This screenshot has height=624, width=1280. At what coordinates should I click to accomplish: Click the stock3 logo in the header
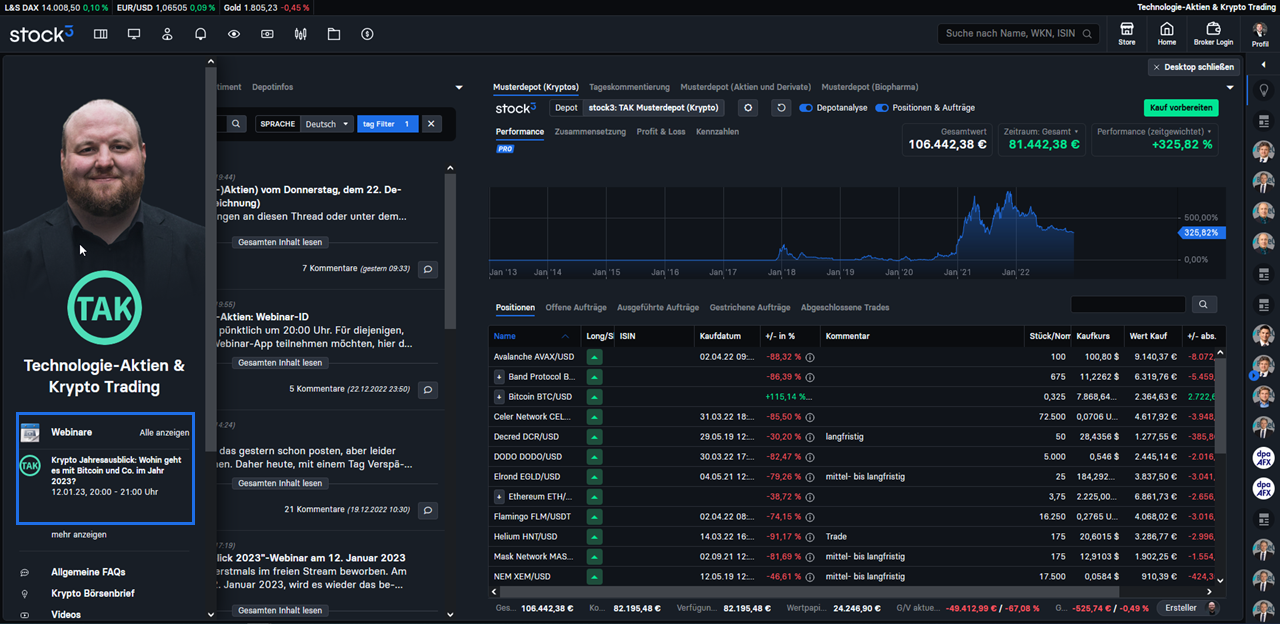click(42, 34)
